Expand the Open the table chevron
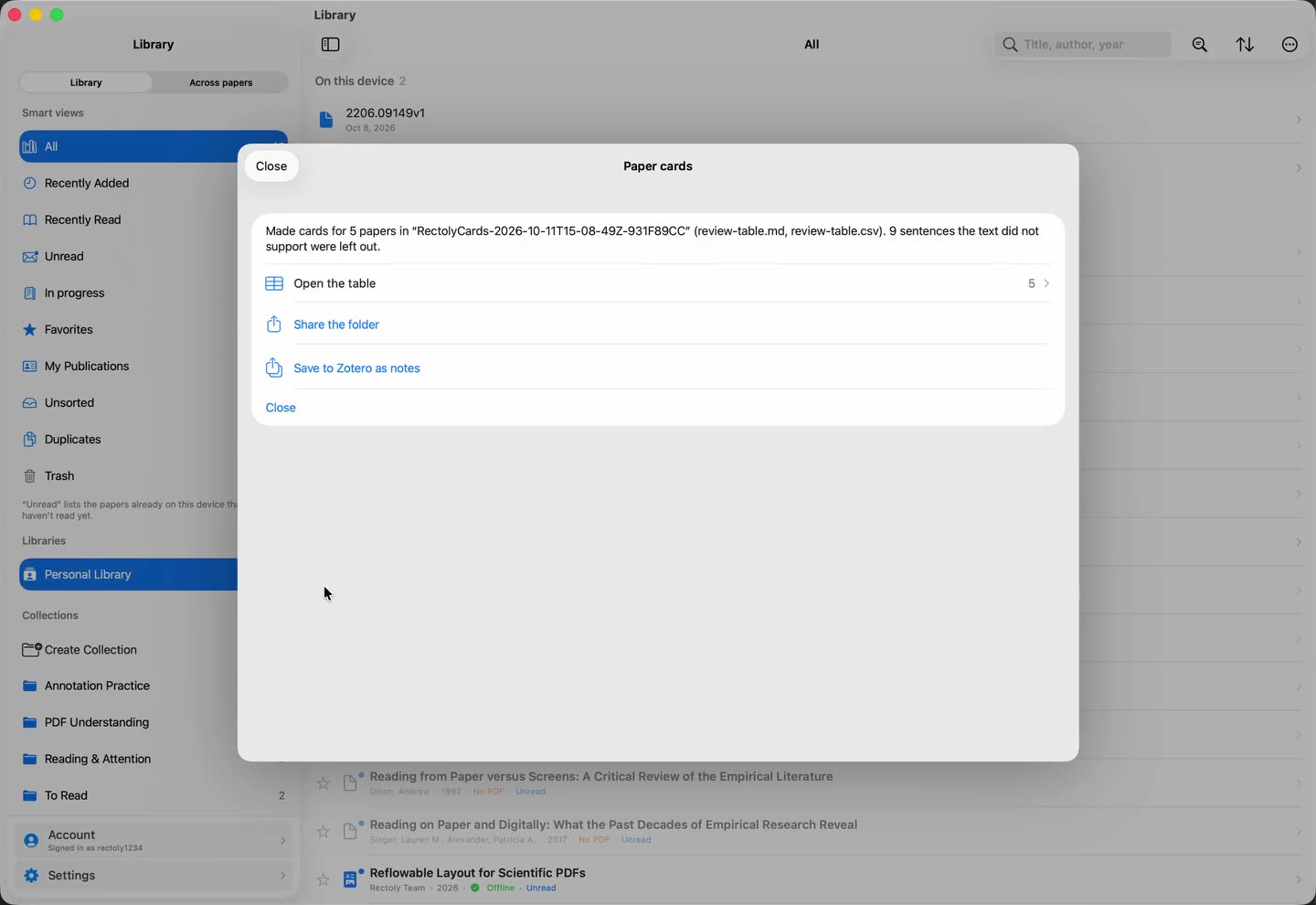This screenshot has height=905, width=1316. pyautogui.click(x=1046, y=284)
